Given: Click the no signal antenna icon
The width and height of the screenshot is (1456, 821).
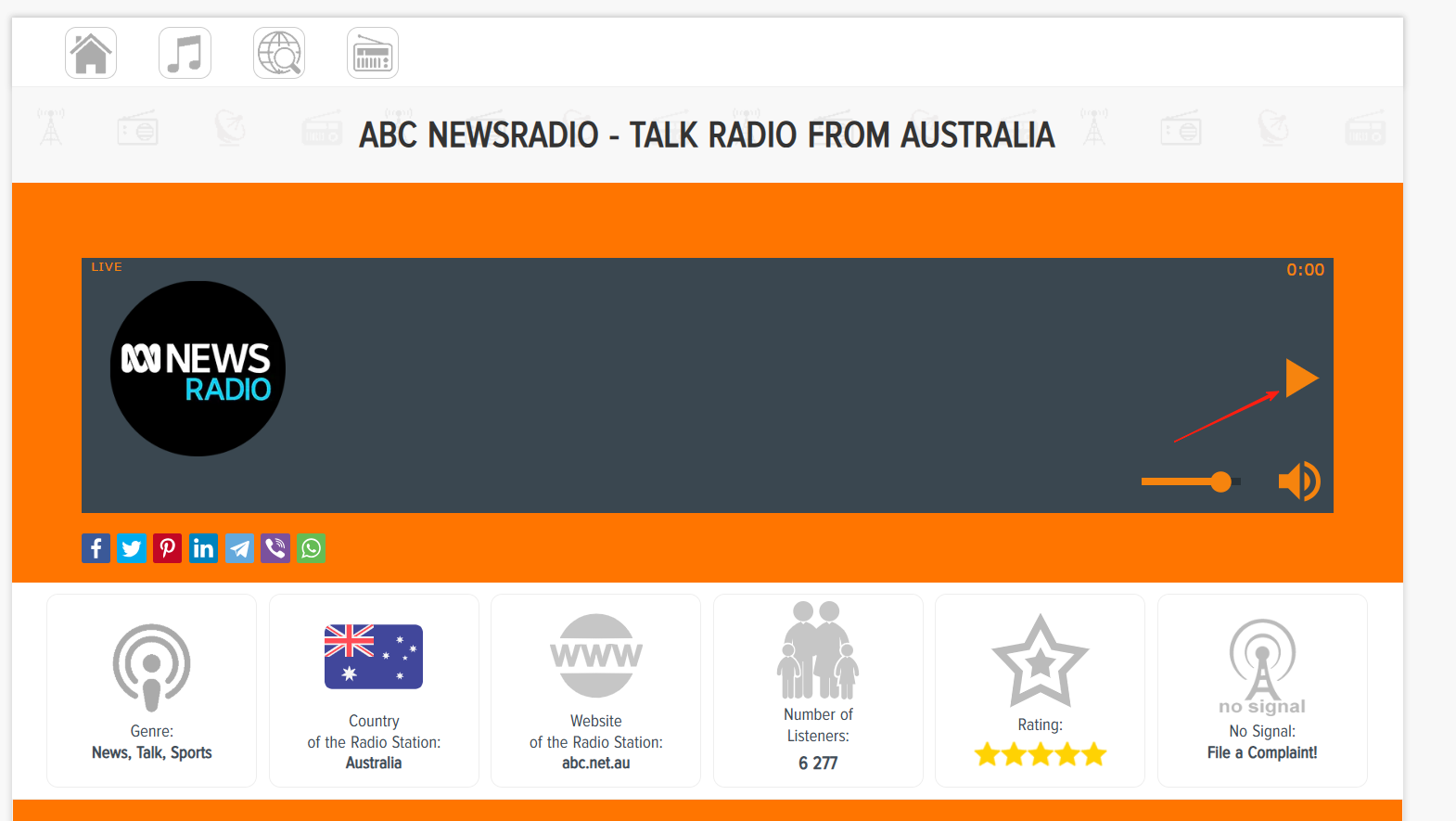Looking at the screenshot, I should pyautogui.click(x=1262, y=666).
